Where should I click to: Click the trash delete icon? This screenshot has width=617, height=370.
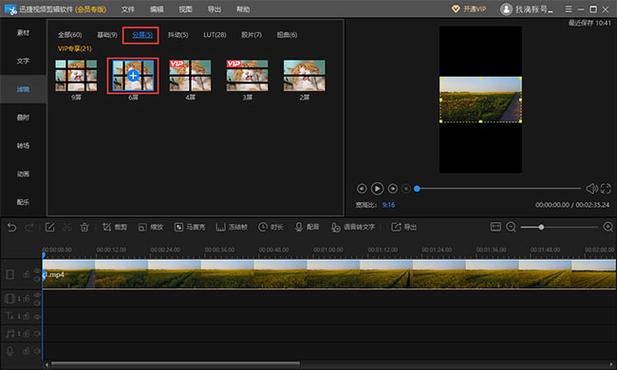point(84,227)
